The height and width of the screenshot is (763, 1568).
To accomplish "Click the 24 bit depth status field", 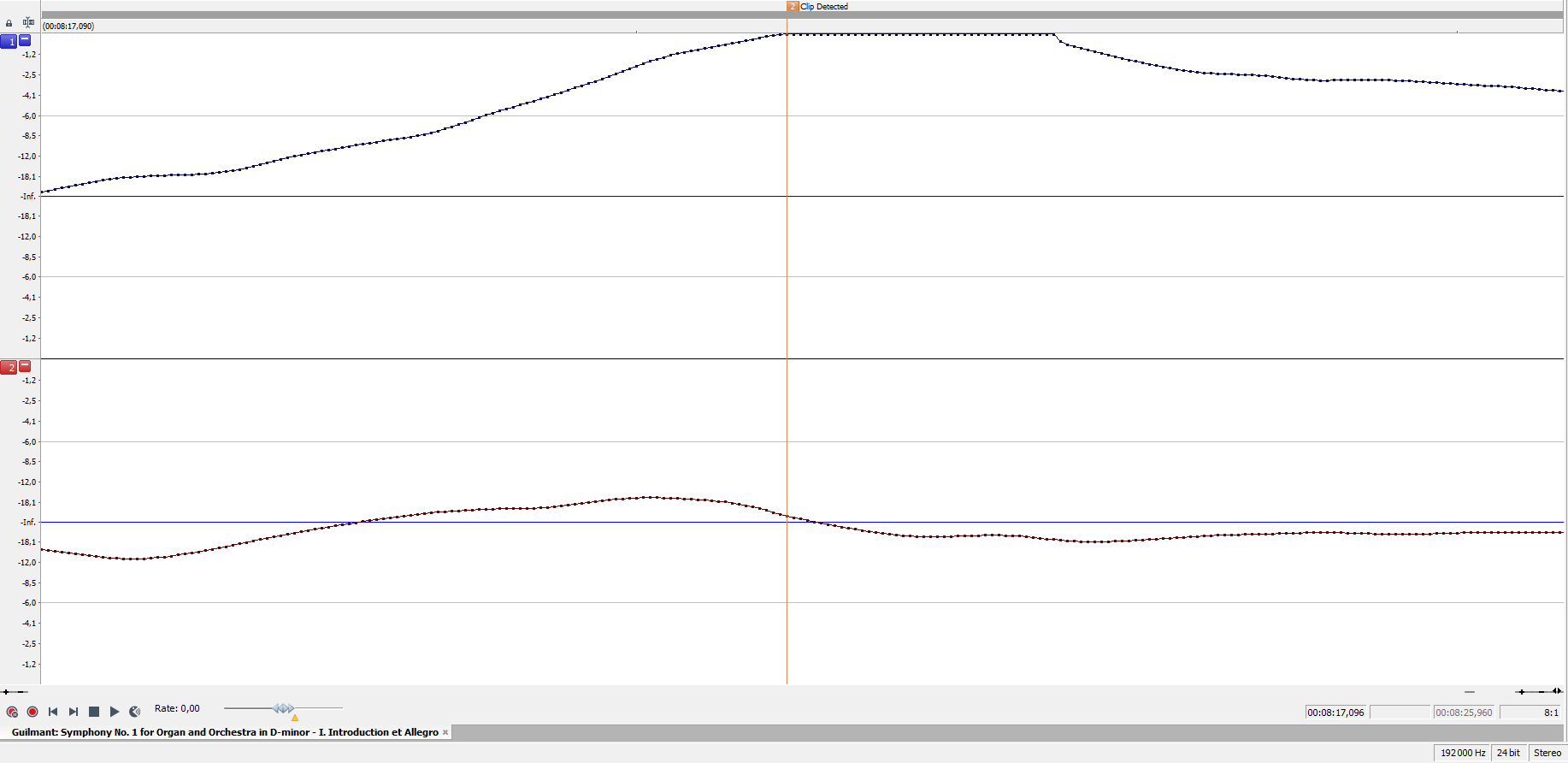I will 1508,753.
